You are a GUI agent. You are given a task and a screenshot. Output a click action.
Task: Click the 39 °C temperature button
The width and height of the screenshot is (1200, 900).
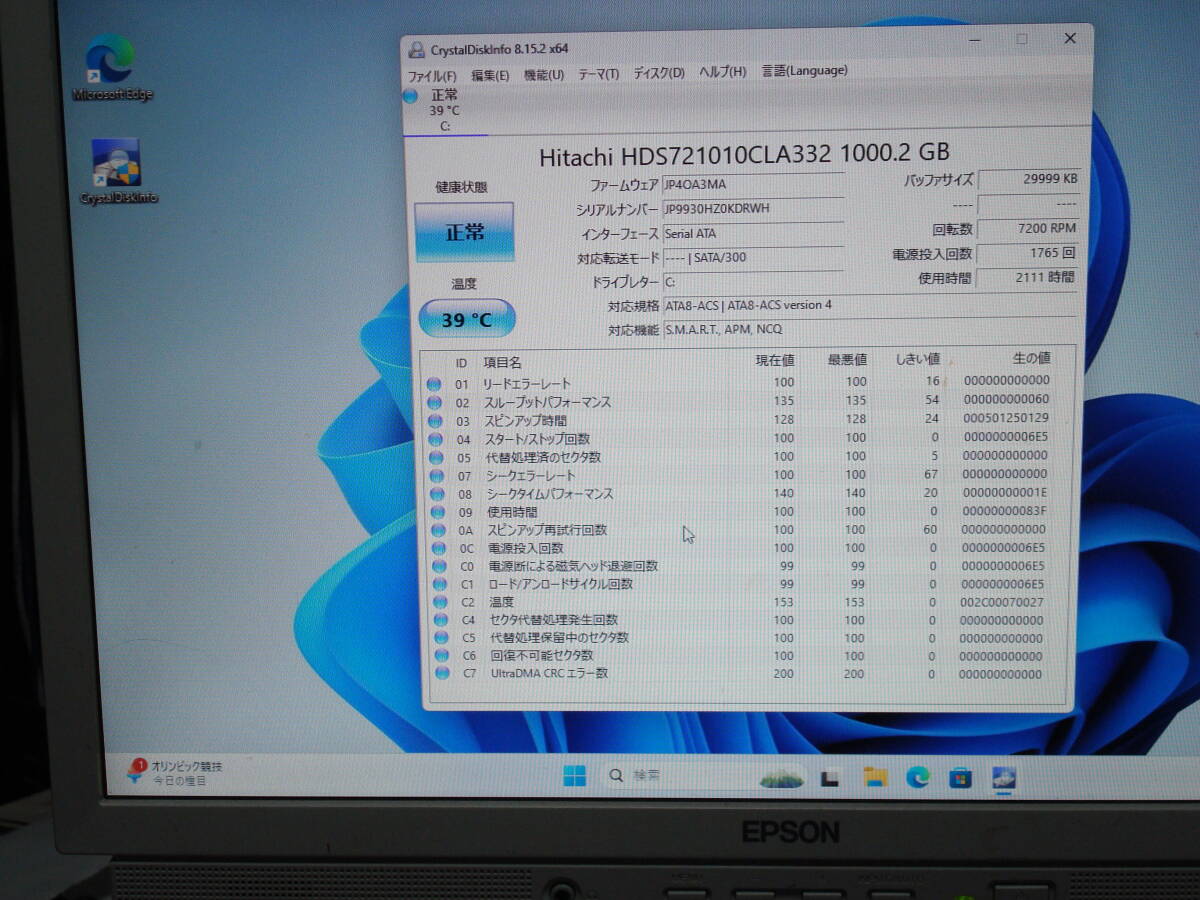[x=467, y=319]
